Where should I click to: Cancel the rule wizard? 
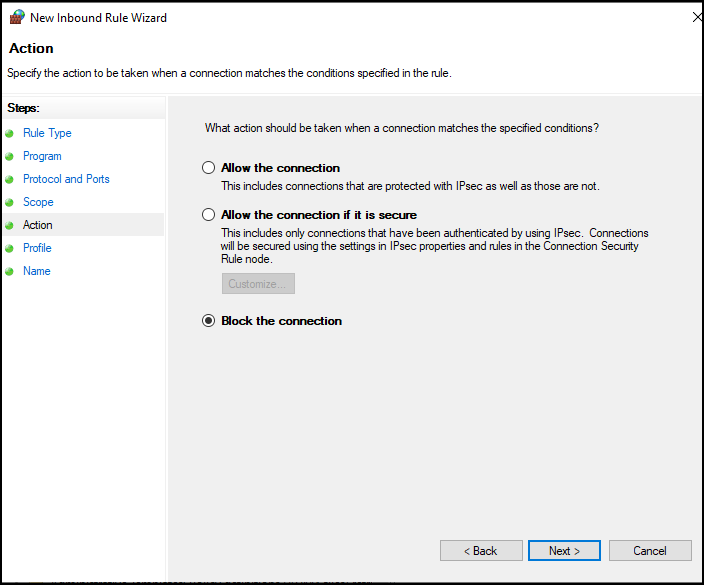tap(650, 550)
